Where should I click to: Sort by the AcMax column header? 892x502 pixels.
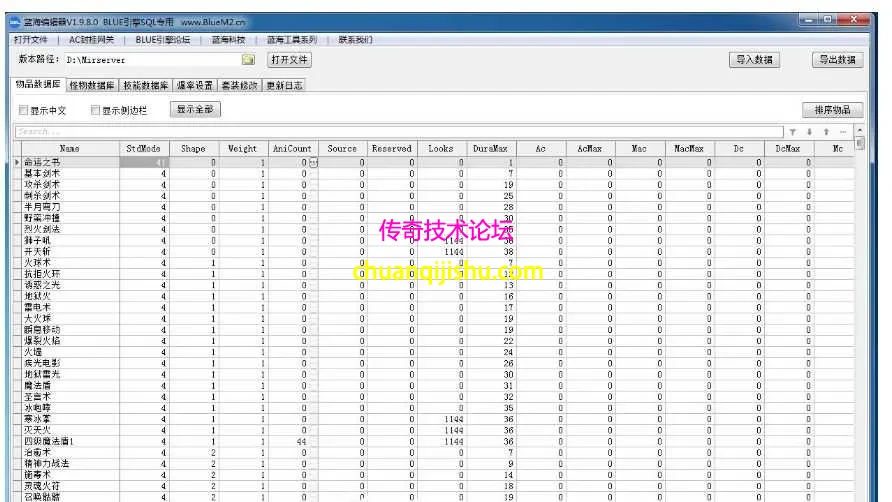coord(590,149)
